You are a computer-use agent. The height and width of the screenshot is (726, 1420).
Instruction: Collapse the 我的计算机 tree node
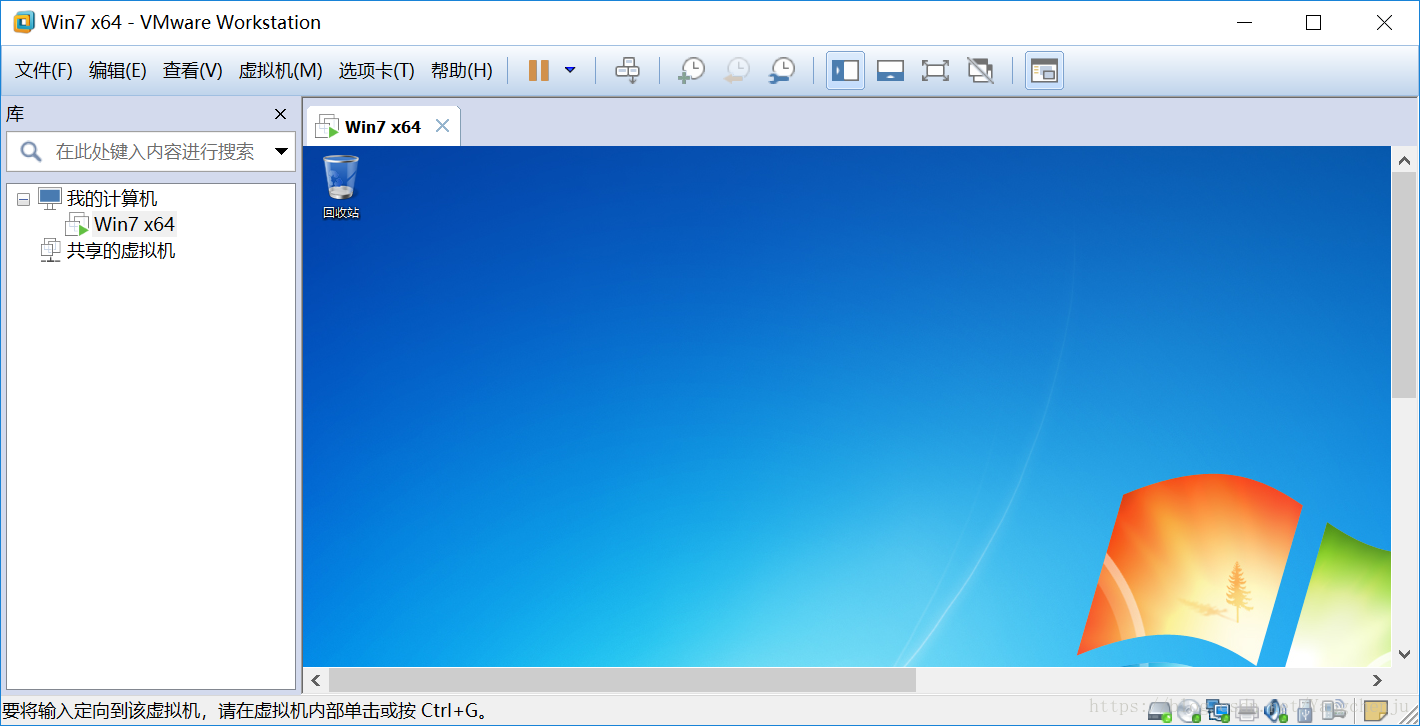click(24, 200)
